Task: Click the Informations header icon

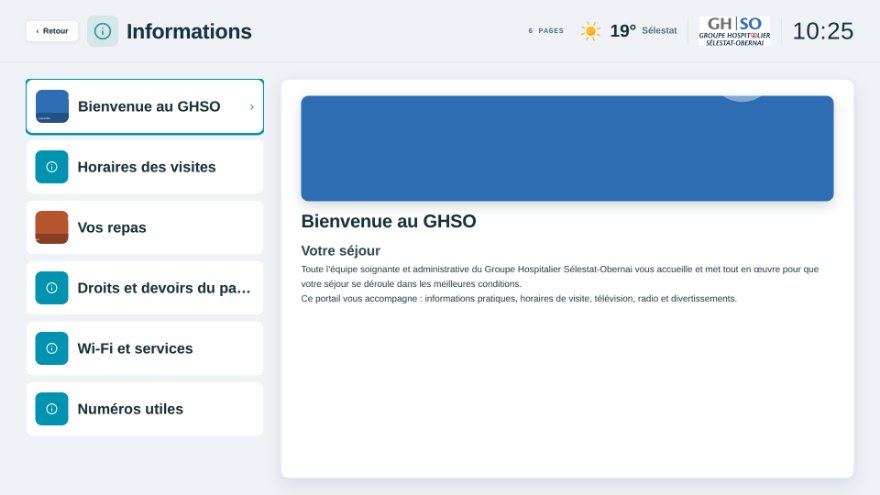Action: [x=102, y=31]
